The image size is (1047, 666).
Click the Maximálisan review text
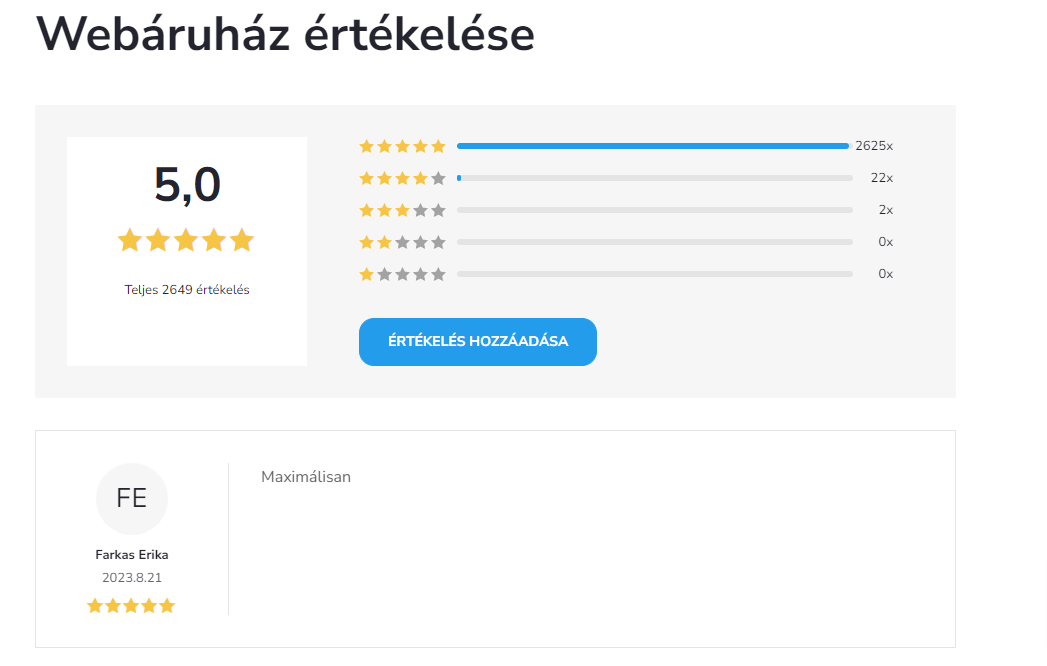click(x=306, y=477)
